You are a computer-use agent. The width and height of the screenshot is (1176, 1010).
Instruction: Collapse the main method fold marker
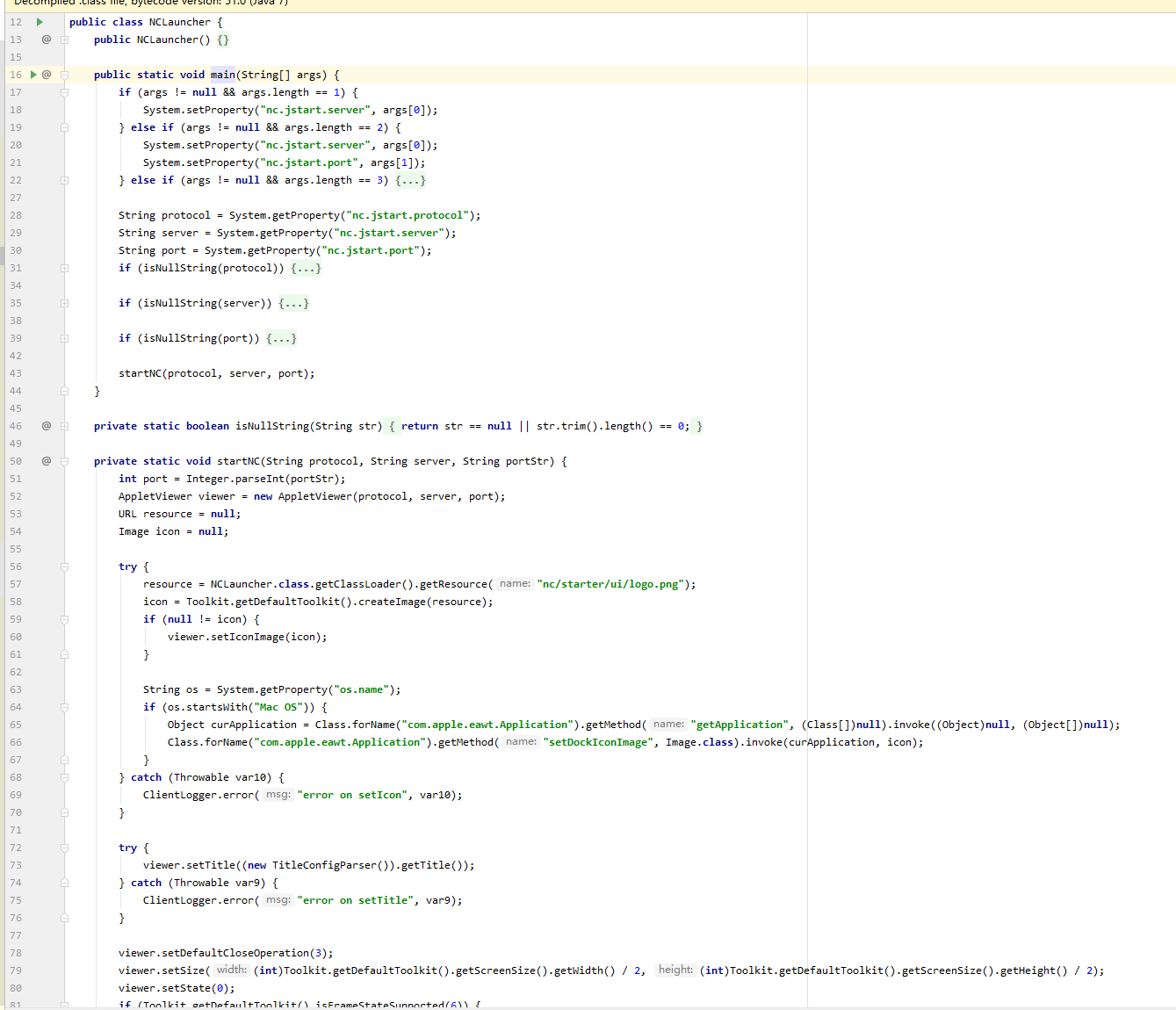(64, 75)
